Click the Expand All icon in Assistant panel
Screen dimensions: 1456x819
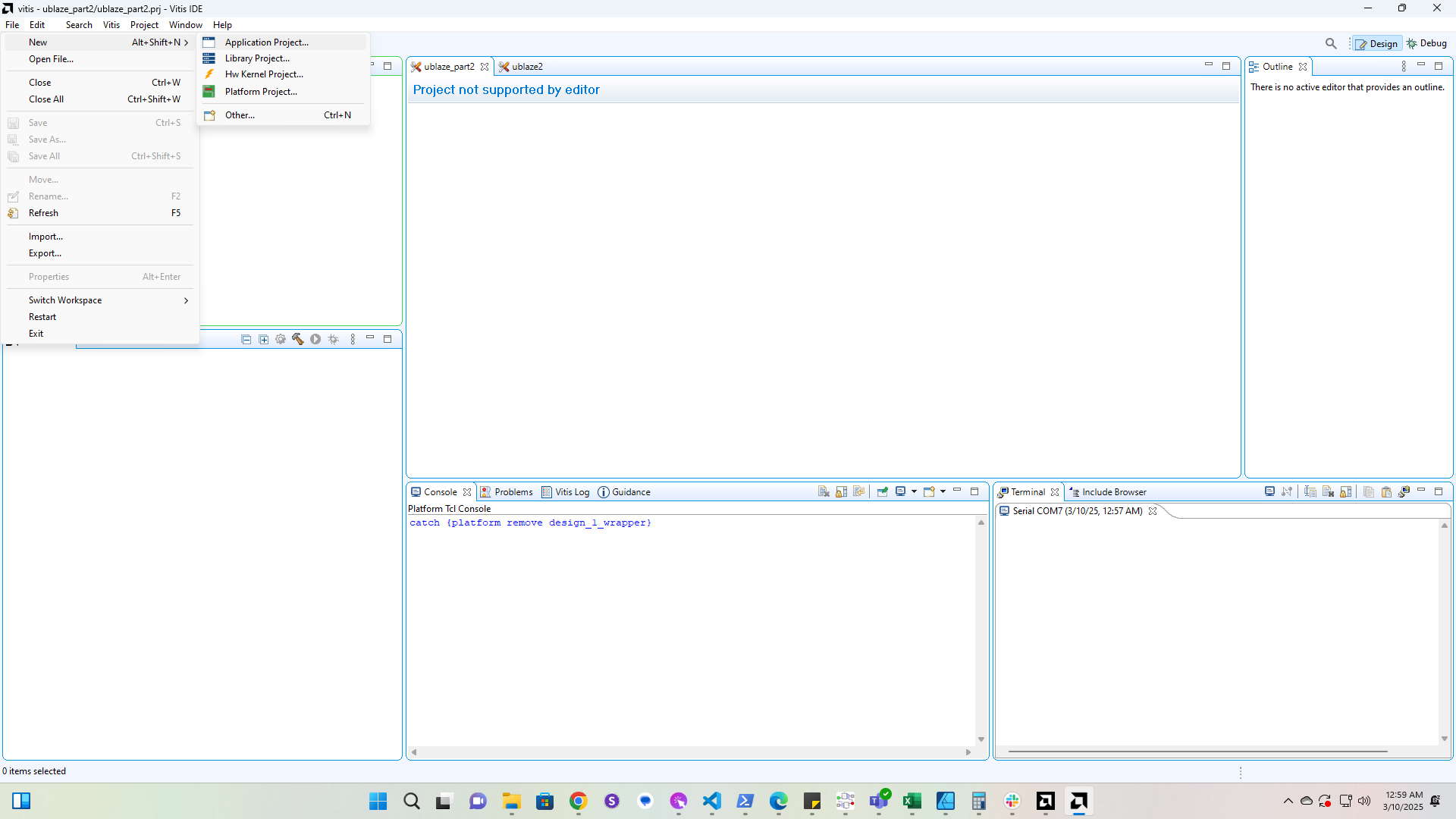click(263, 340)
